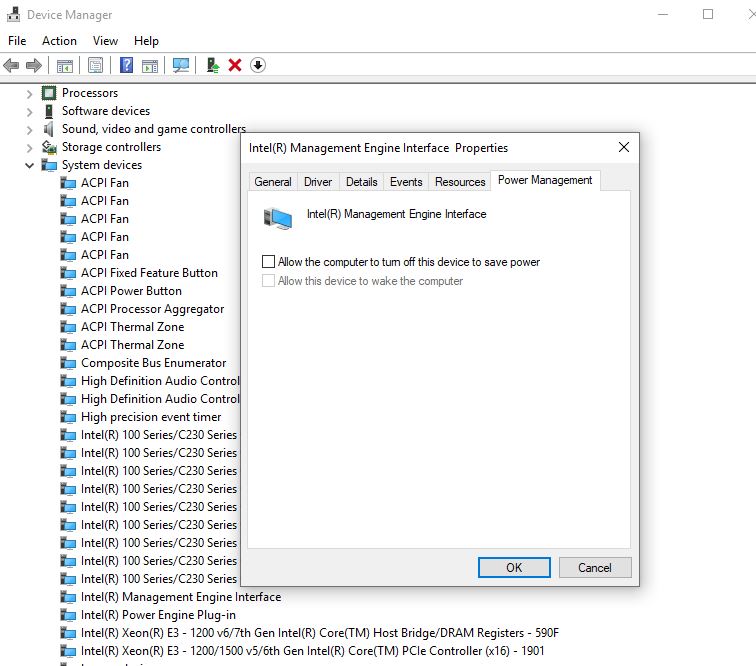
Task: Switch to the Driver tab
Action: (318, 182)
